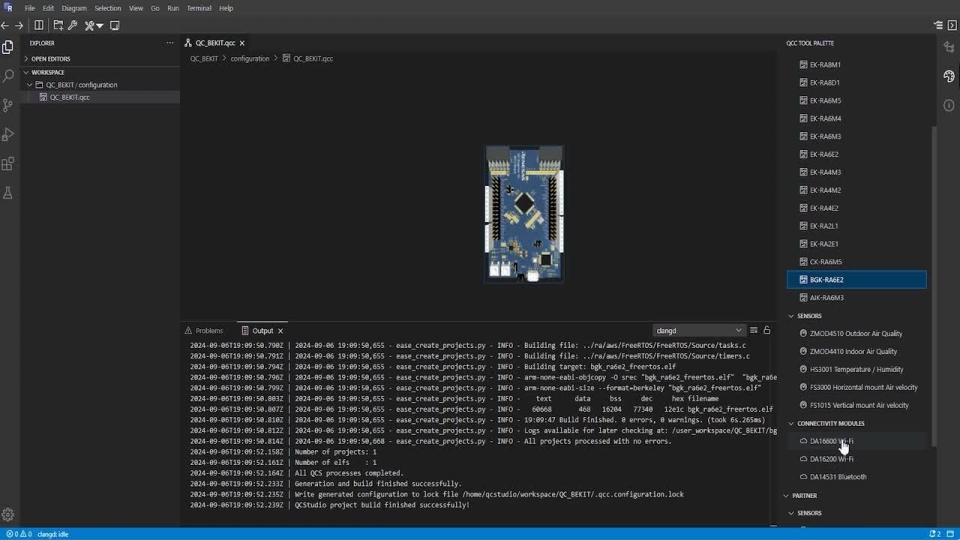Click the board image on the canvas
The image size is (960, 540).
524,213
